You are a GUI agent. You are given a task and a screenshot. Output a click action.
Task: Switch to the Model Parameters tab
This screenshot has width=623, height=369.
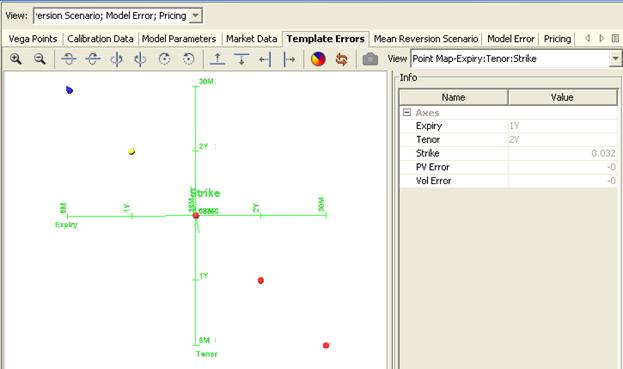click(x=179, y=39)
